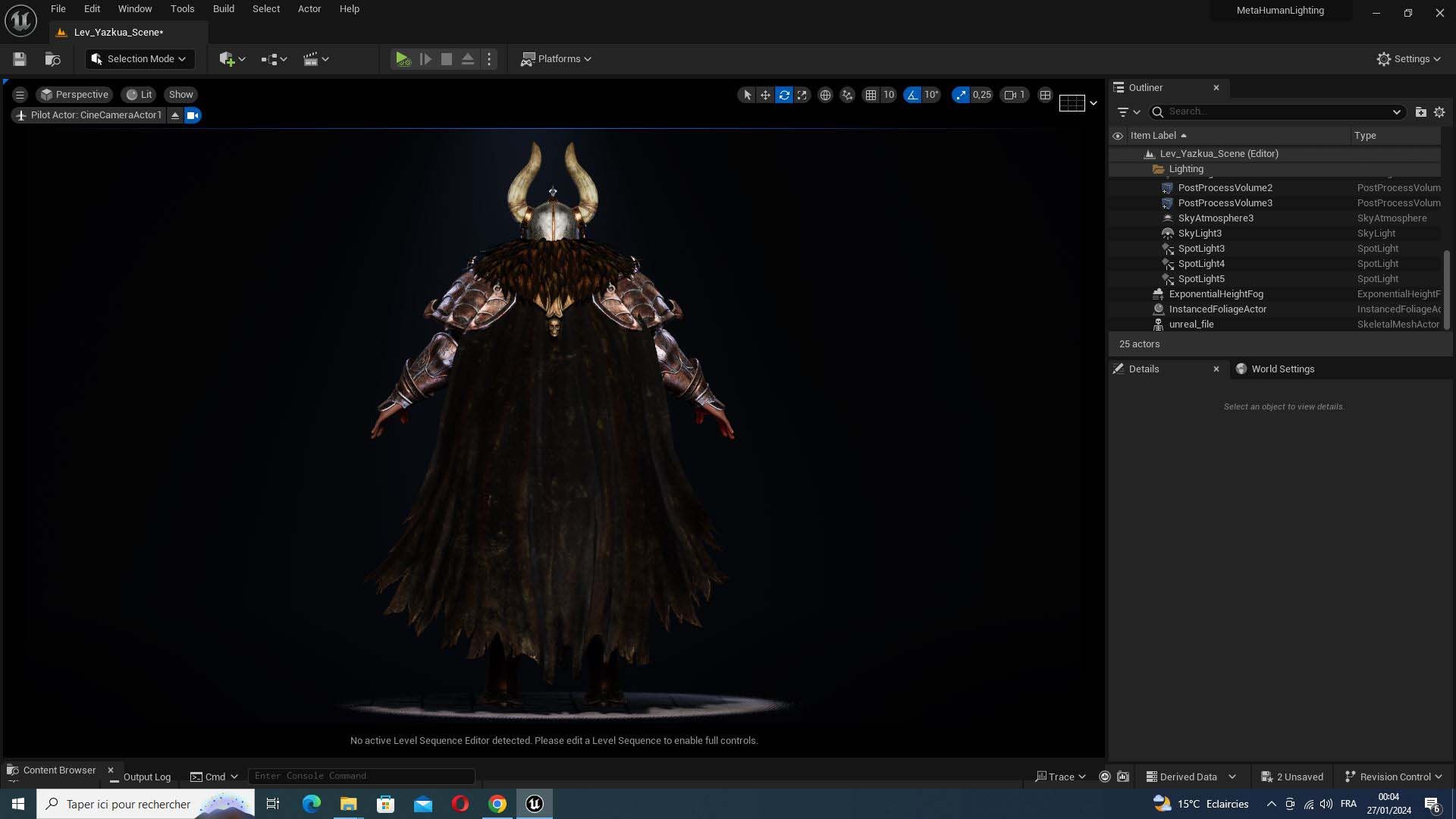Click the eject button in the play toolbar
Viewport: 1456px width, 819px height.
[x=468, y=59]
